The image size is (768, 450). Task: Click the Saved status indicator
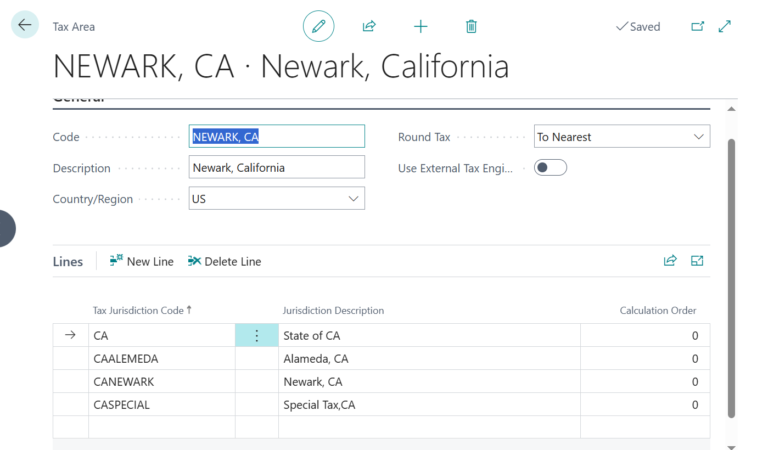[x=638, y=26]
